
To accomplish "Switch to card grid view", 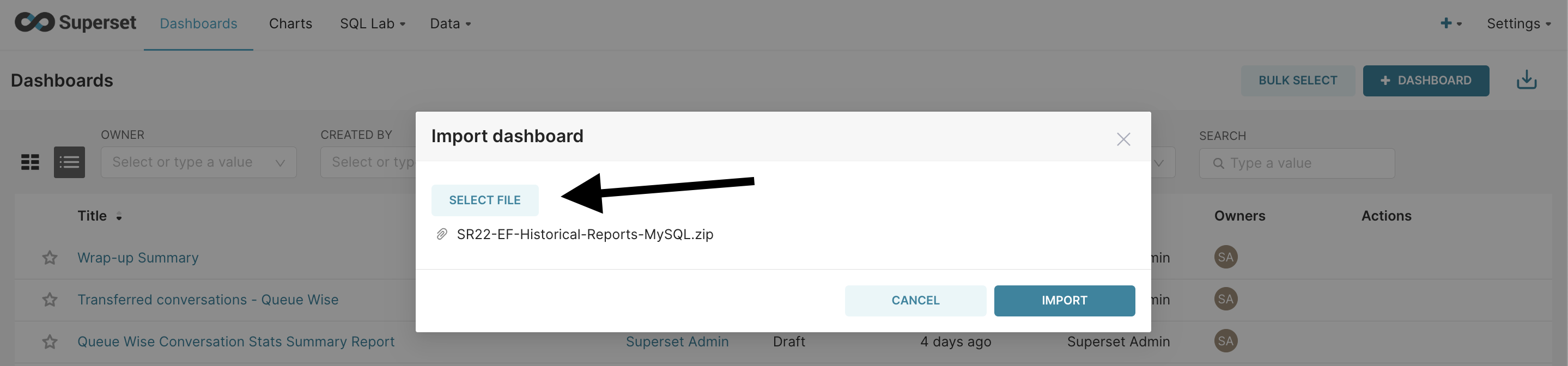I will click(30, 162).
